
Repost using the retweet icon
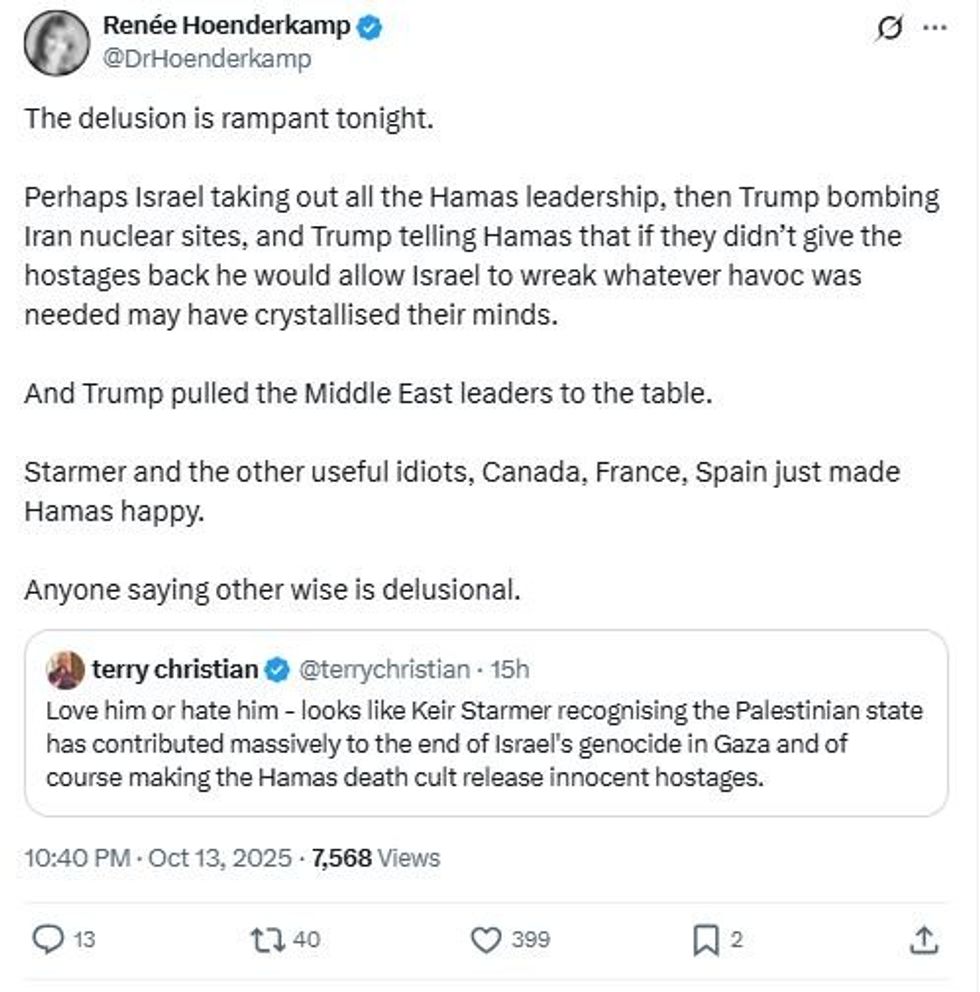click(x=265, y=939)
